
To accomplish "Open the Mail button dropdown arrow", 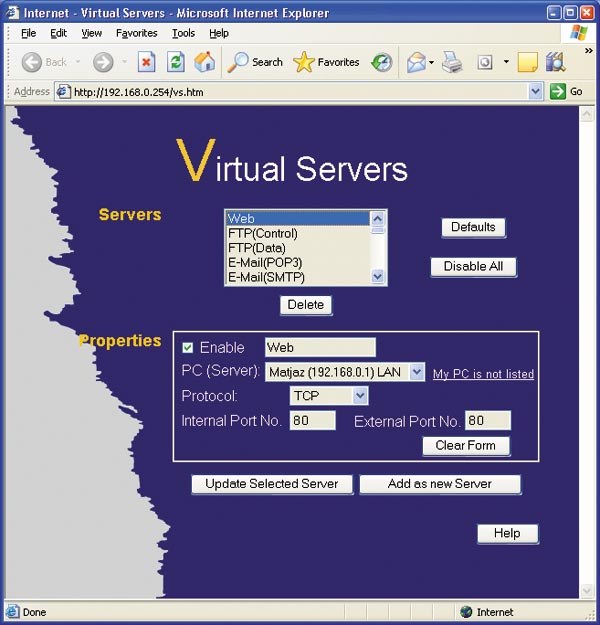I will [431, 63].
